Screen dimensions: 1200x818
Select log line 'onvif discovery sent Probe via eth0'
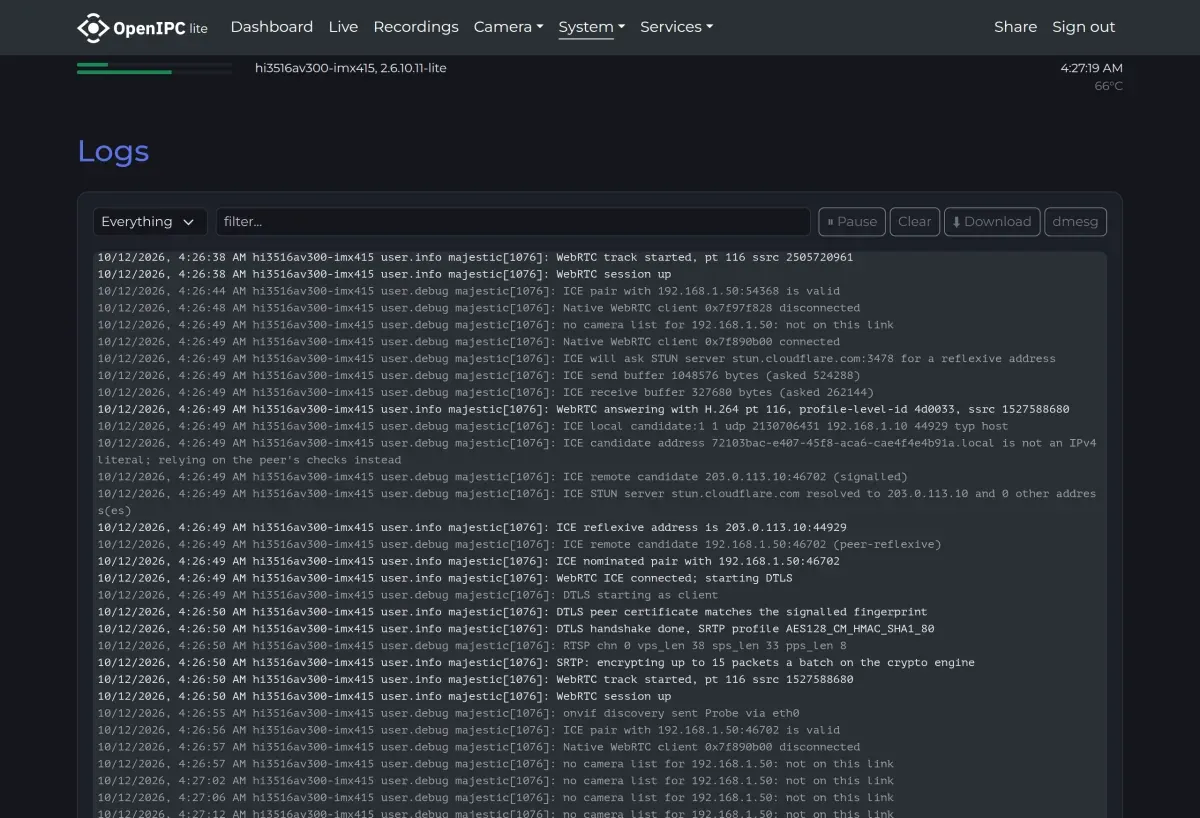tap(448, 714)
